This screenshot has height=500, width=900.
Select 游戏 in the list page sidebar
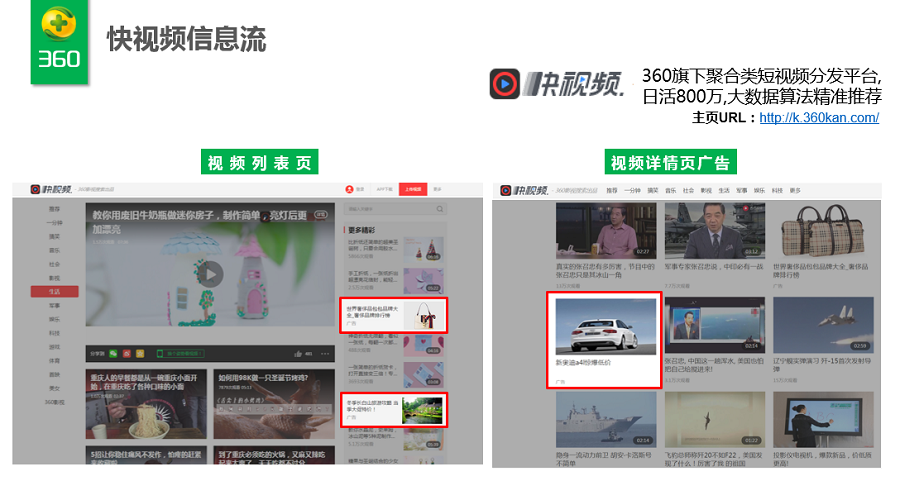[x=55, y=347]
